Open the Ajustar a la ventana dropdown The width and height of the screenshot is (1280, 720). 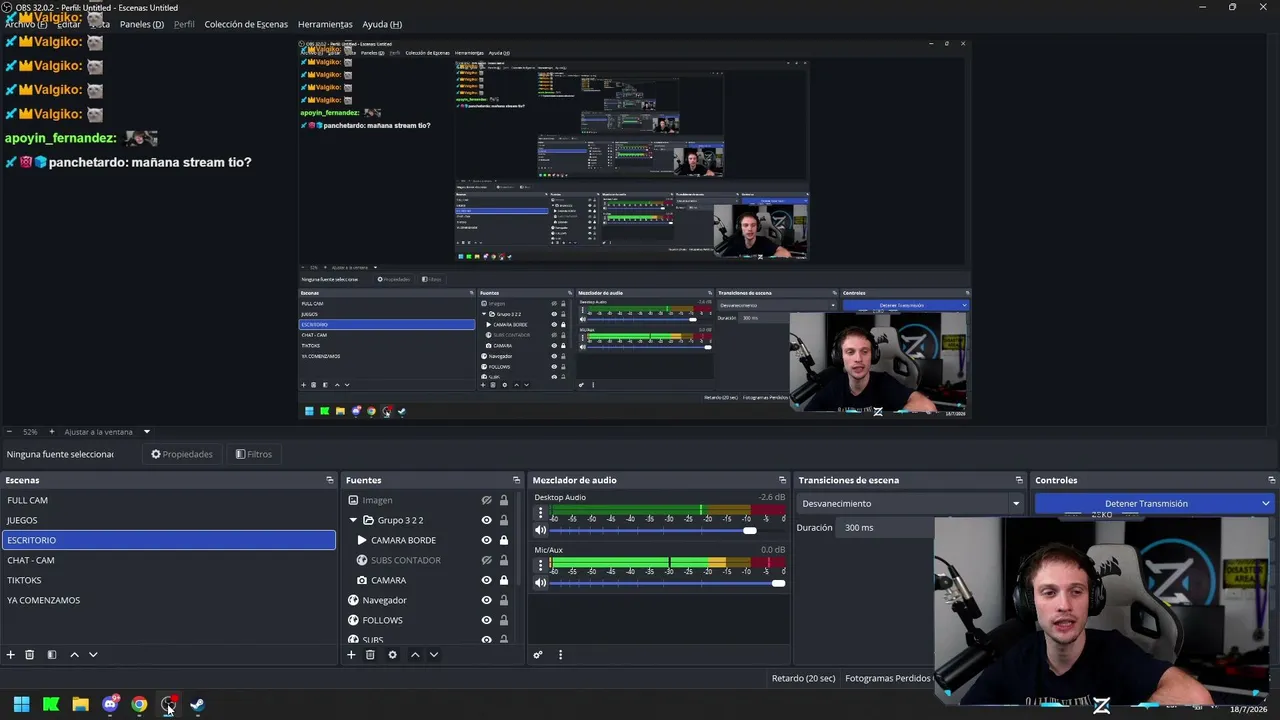(147, 432)
